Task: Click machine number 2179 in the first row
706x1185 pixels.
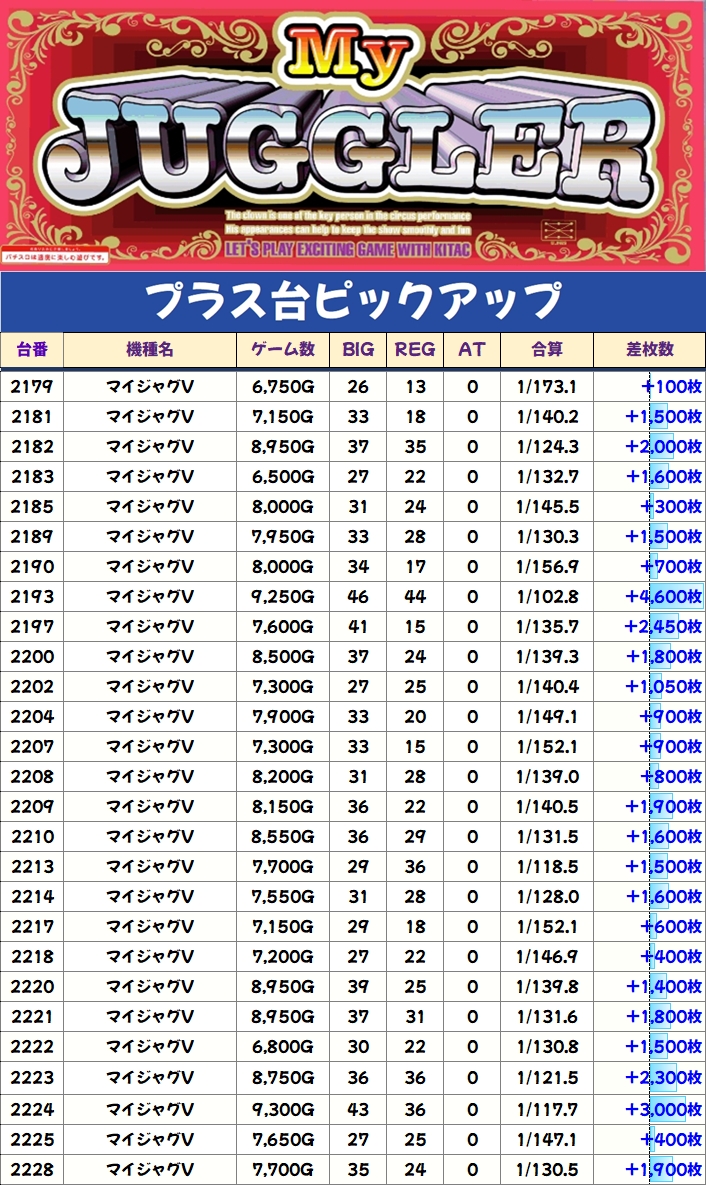Action: 32,387
